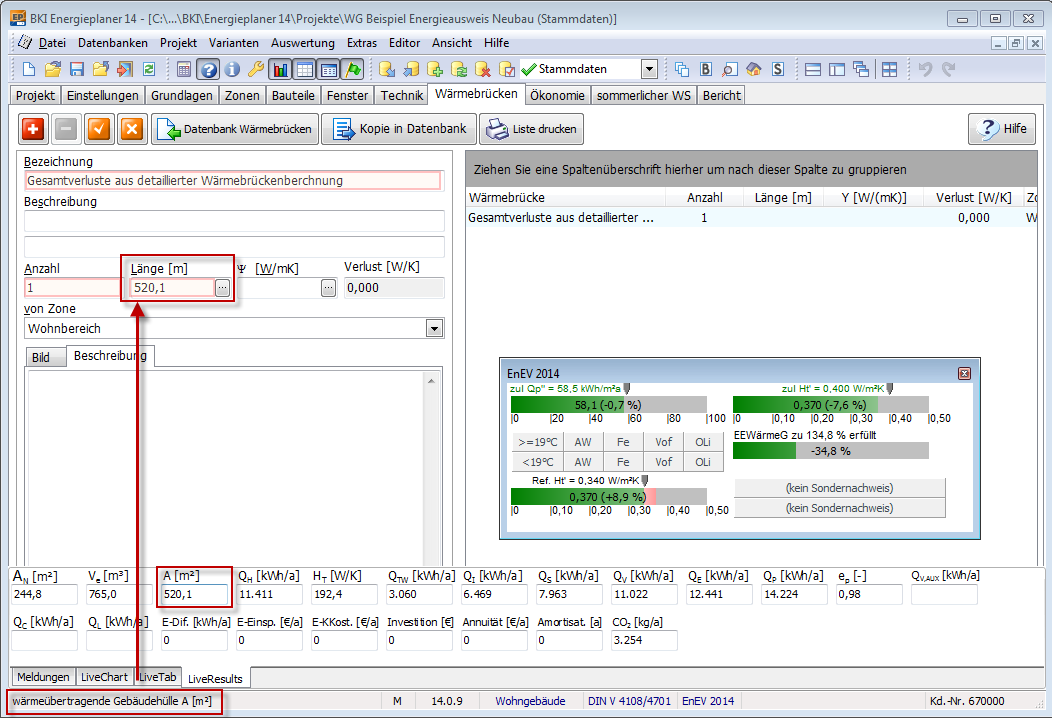Click the house toolbar icon
1052x718 pixels.
[x=754, y=69]
